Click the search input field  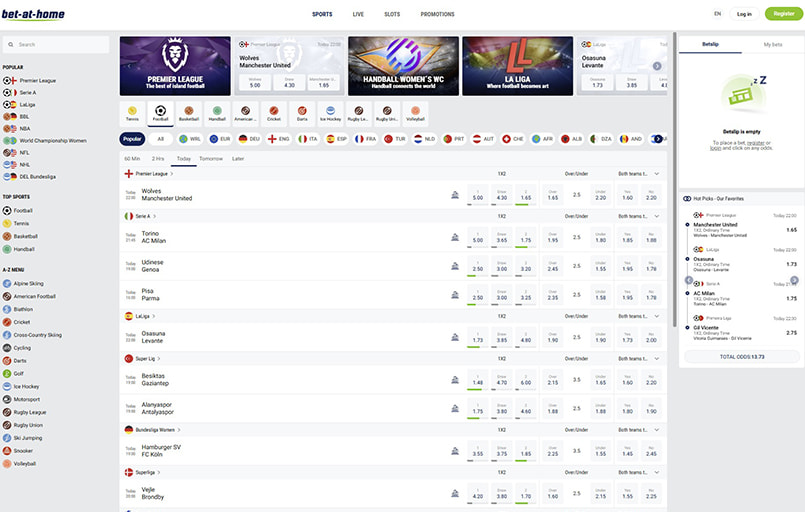coord(56,45)
